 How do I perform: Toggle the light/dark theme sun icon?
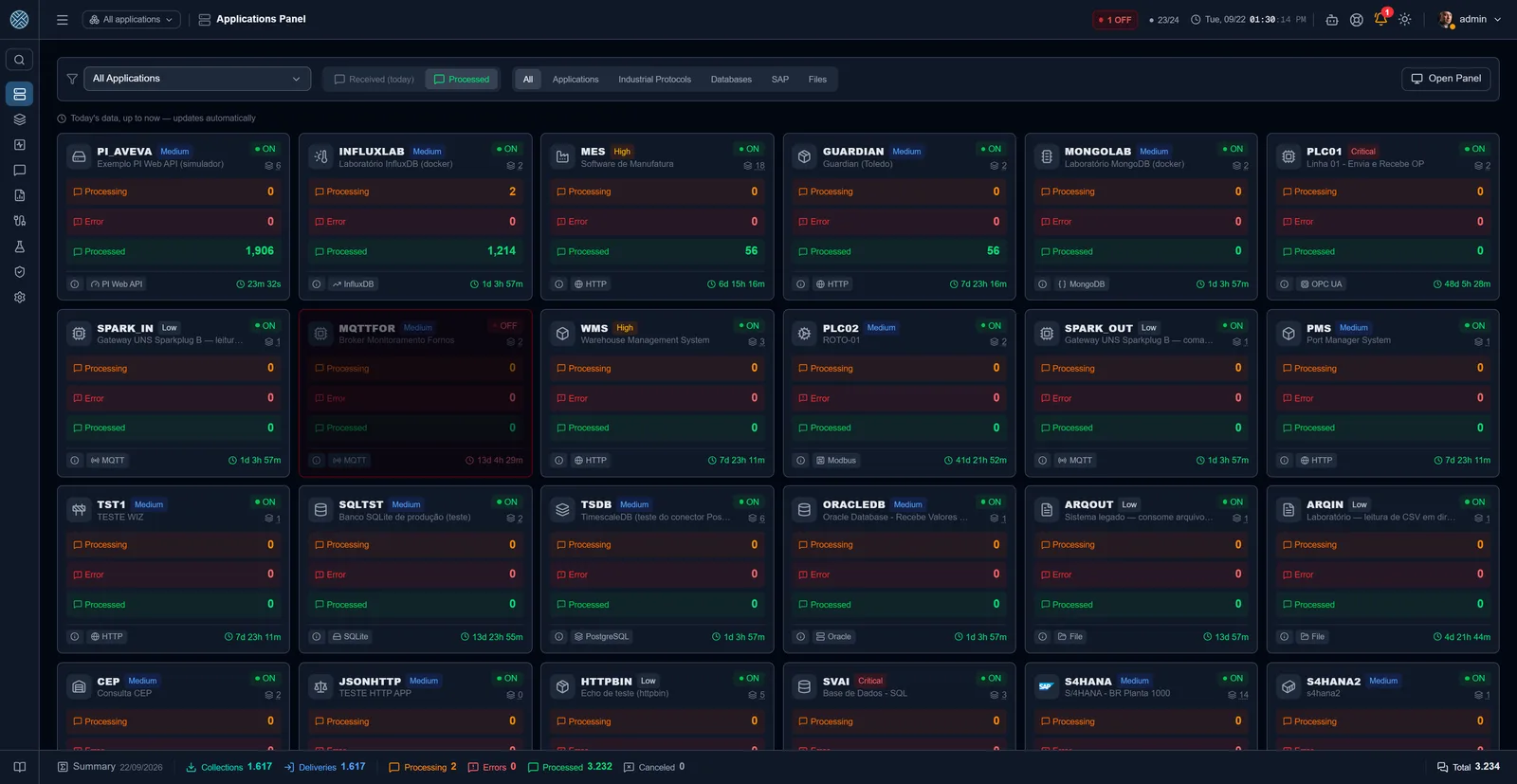point(1405,19)
